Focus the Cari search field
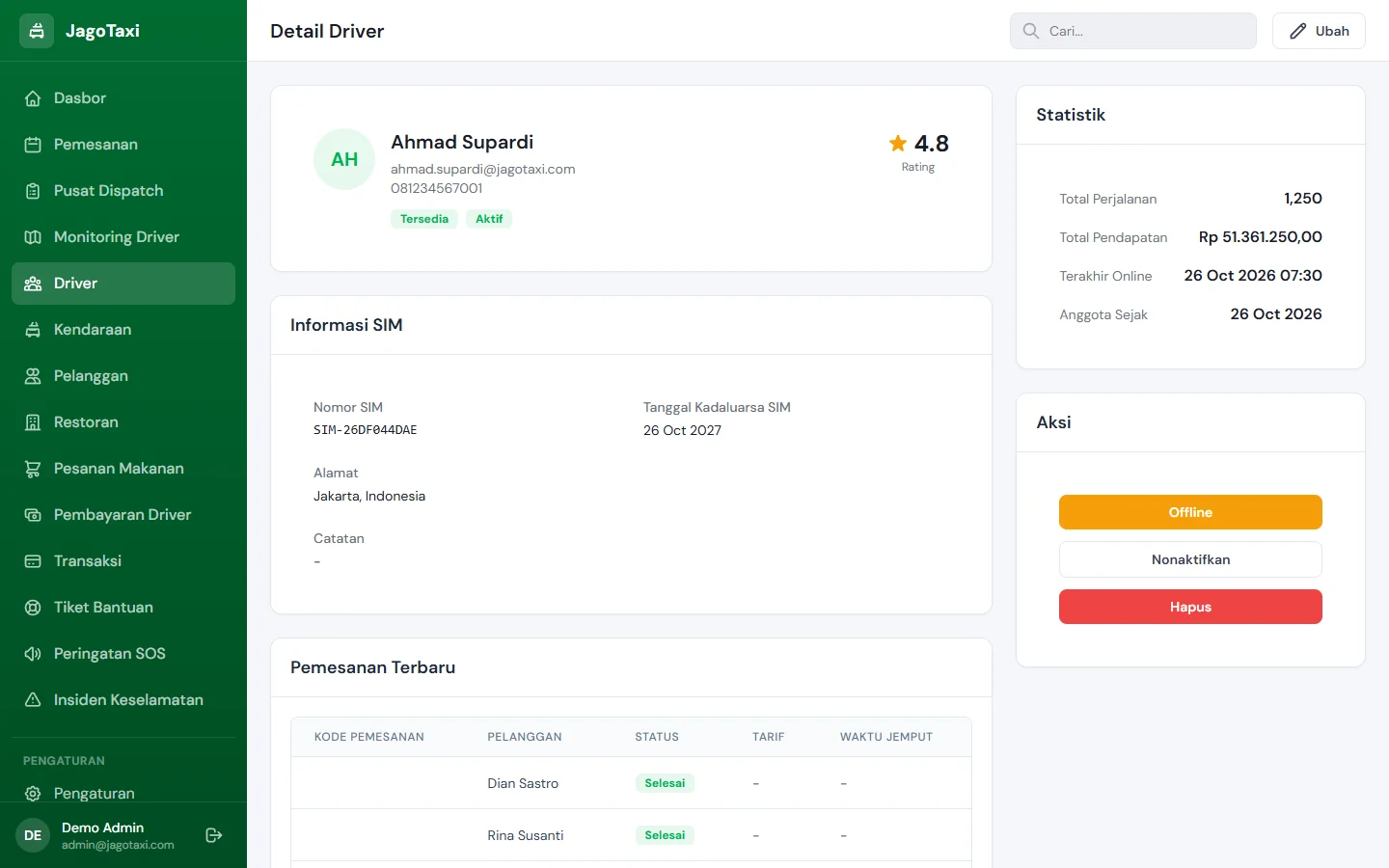Screen dimensions: 1389x868 tap(1133, 31)
